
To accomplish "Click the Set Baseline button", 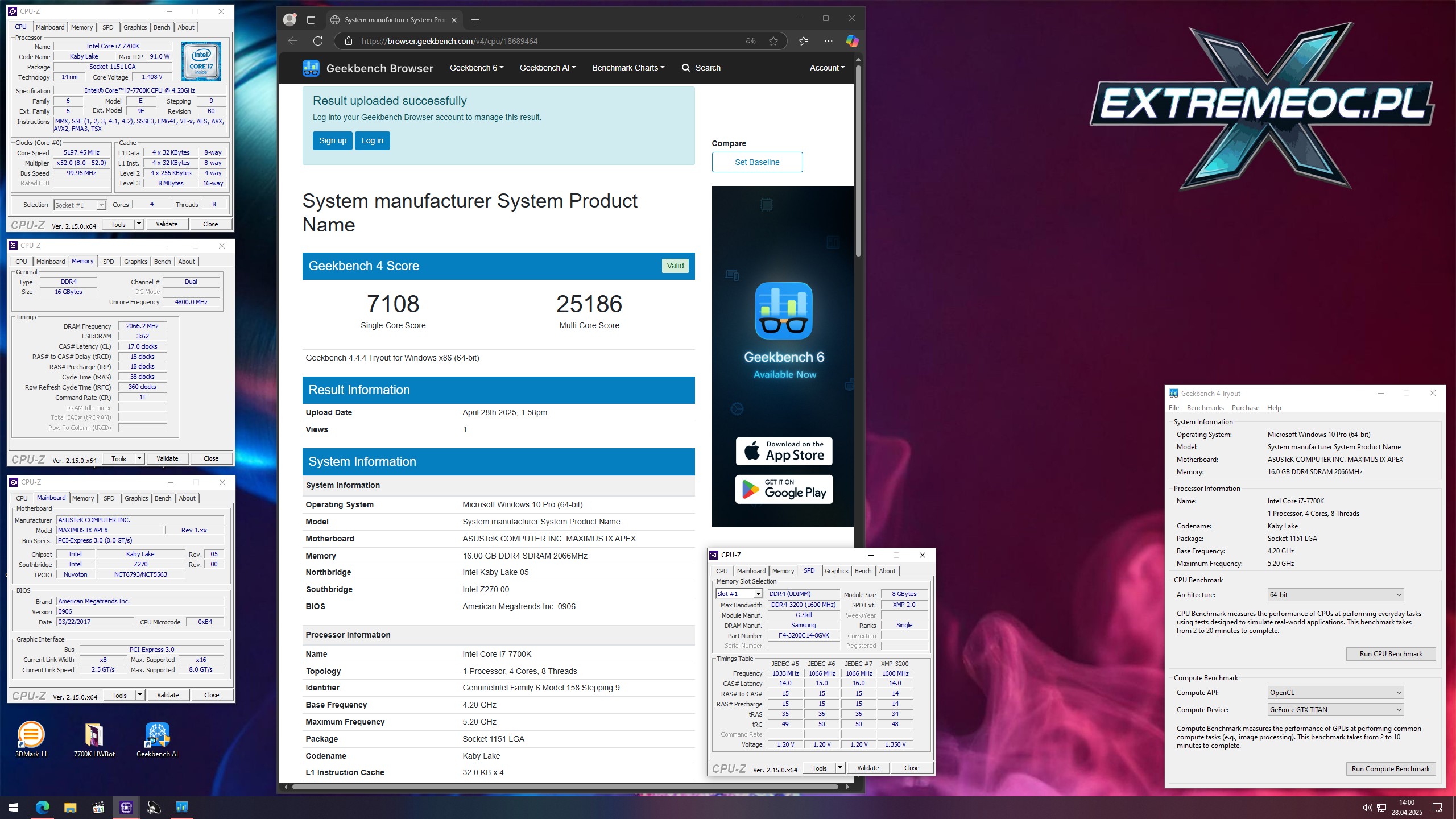I will (x=757, y=162).
